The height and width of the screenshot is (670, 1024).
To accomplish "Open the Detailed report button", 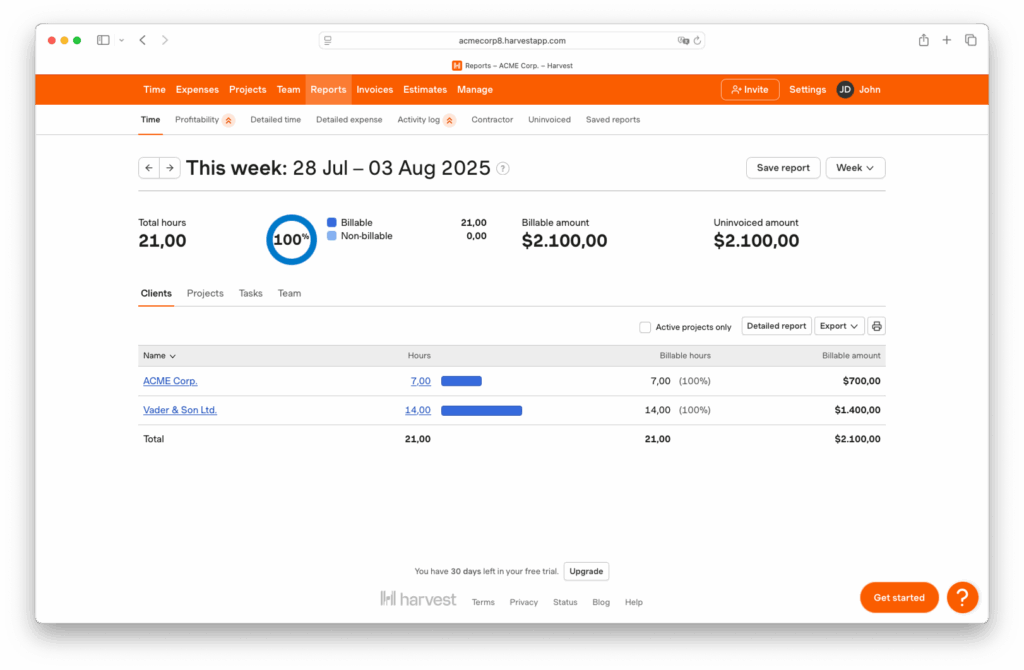I will tap(776, 326).
